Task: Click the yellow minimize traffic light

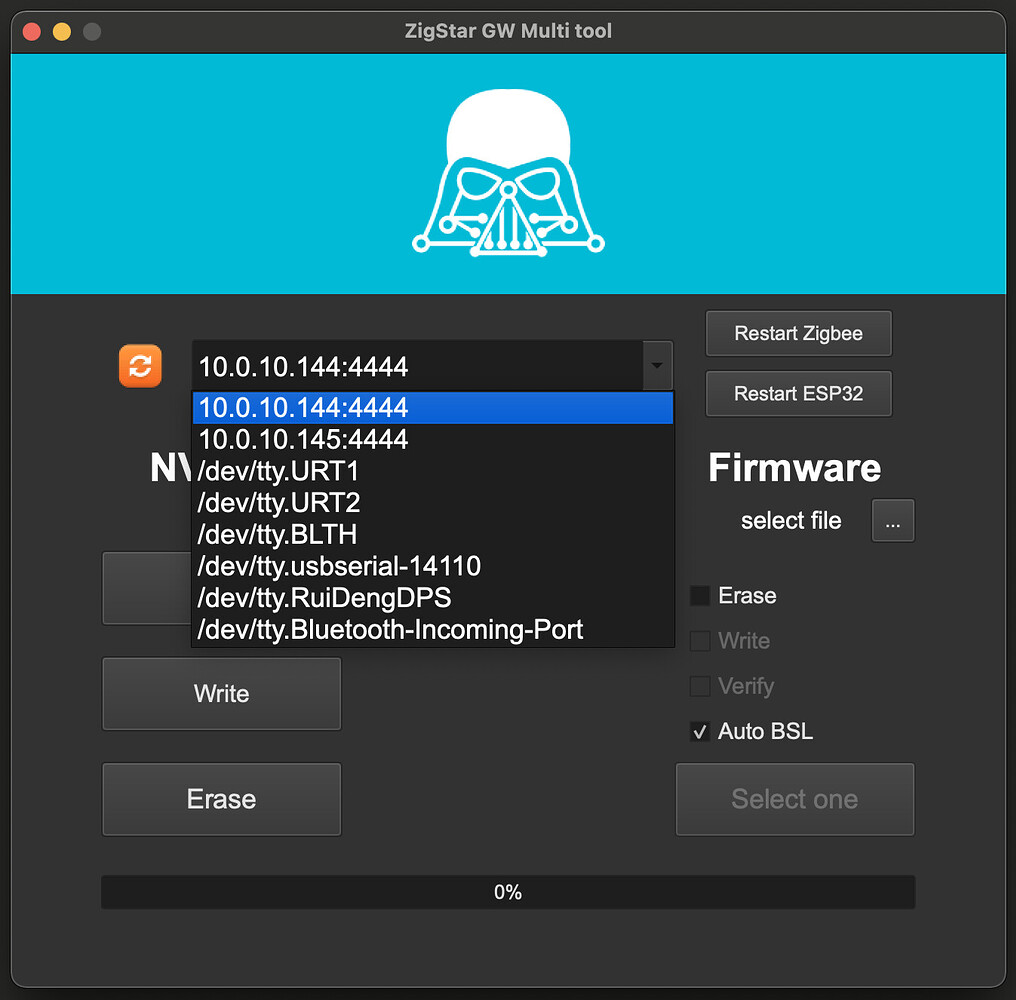Action: pyautogui.click(x=61, y=31)
